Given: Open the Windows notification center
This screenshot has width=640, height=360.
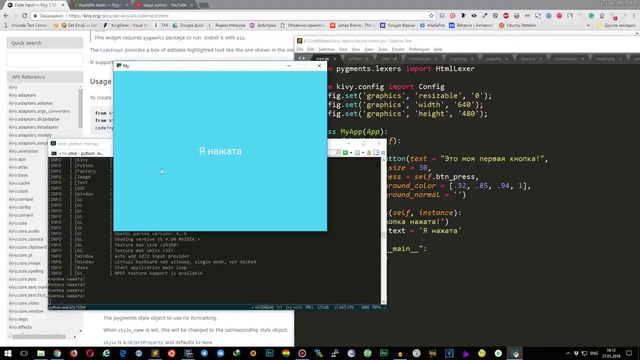Looking at the screenshot, I should point(629,353).
